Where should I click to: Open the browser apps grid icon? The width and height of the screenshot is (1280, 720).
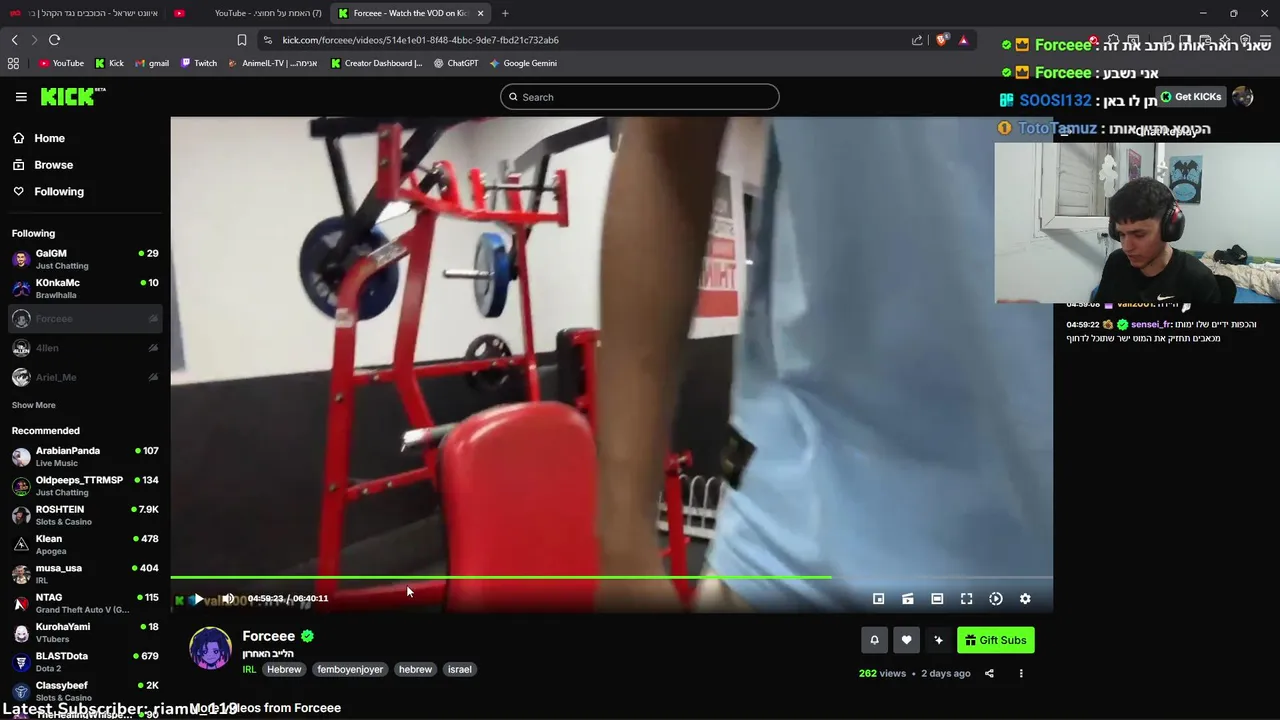(x=13, y=63)
